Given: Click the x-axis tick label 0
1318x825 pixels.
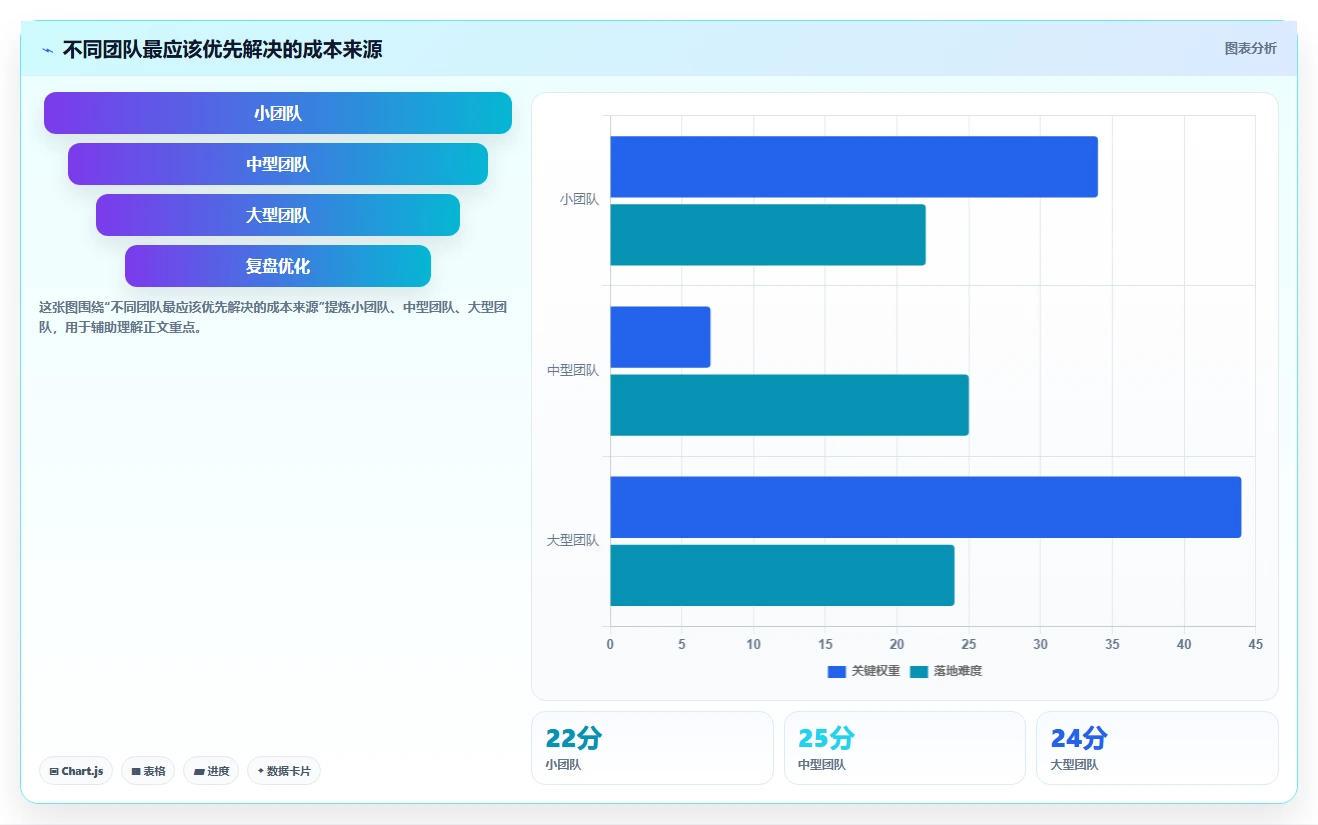Looking at the screenshot, I should 610,644.
